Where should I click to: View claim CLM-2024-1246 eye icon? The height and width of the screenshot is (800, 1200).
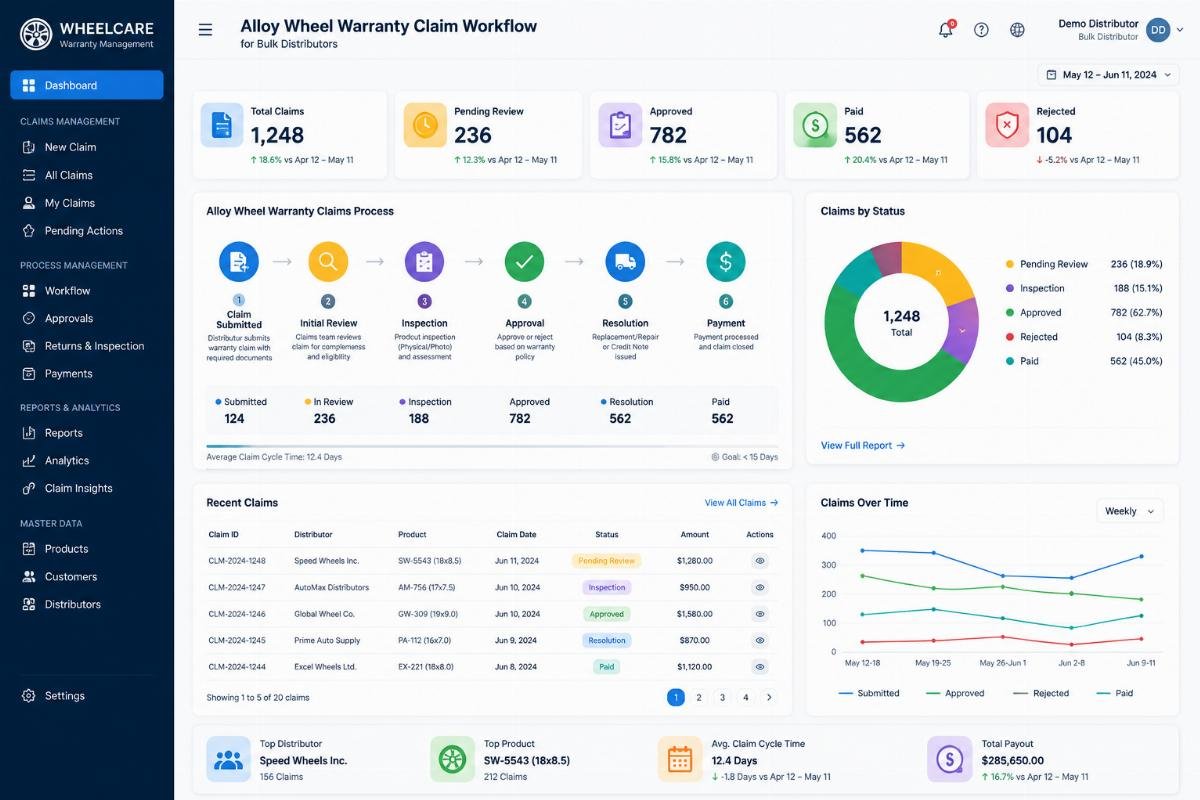(760, 614)
